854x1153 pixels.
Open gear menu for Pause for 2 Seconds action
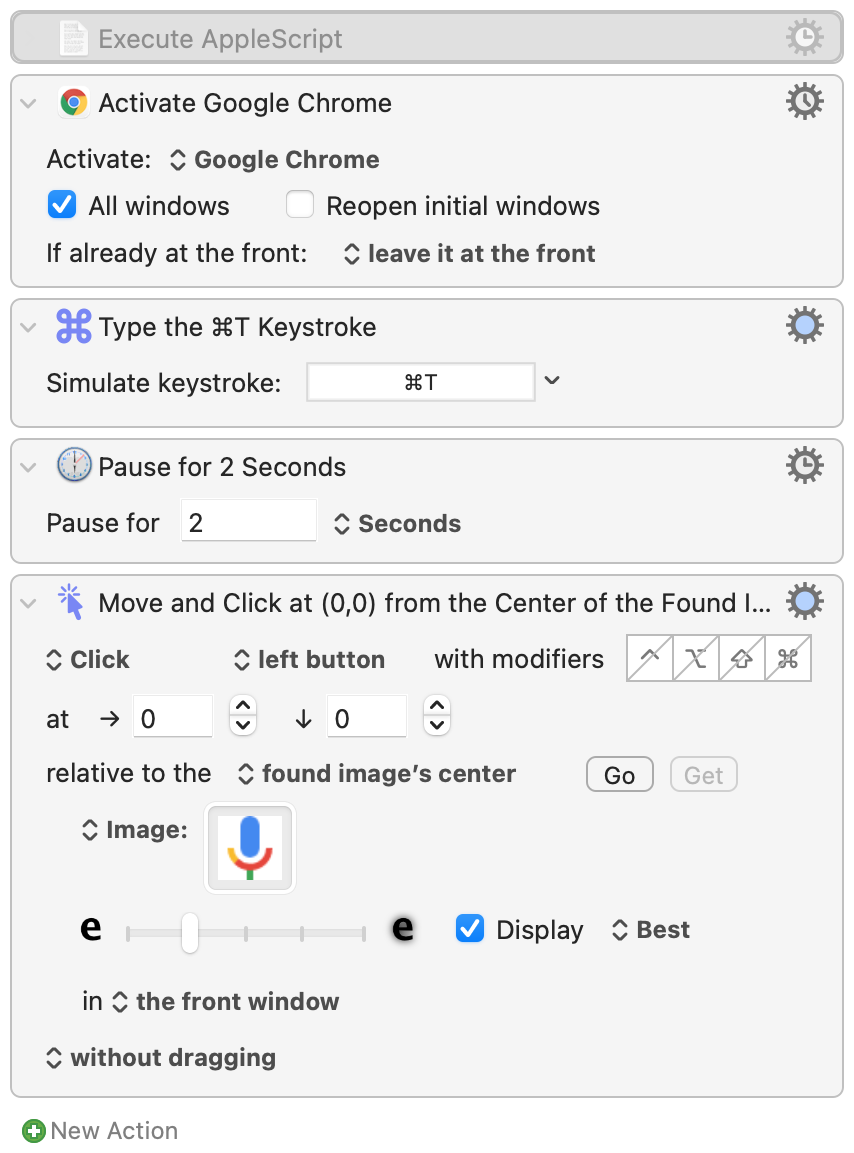[804, 465]
